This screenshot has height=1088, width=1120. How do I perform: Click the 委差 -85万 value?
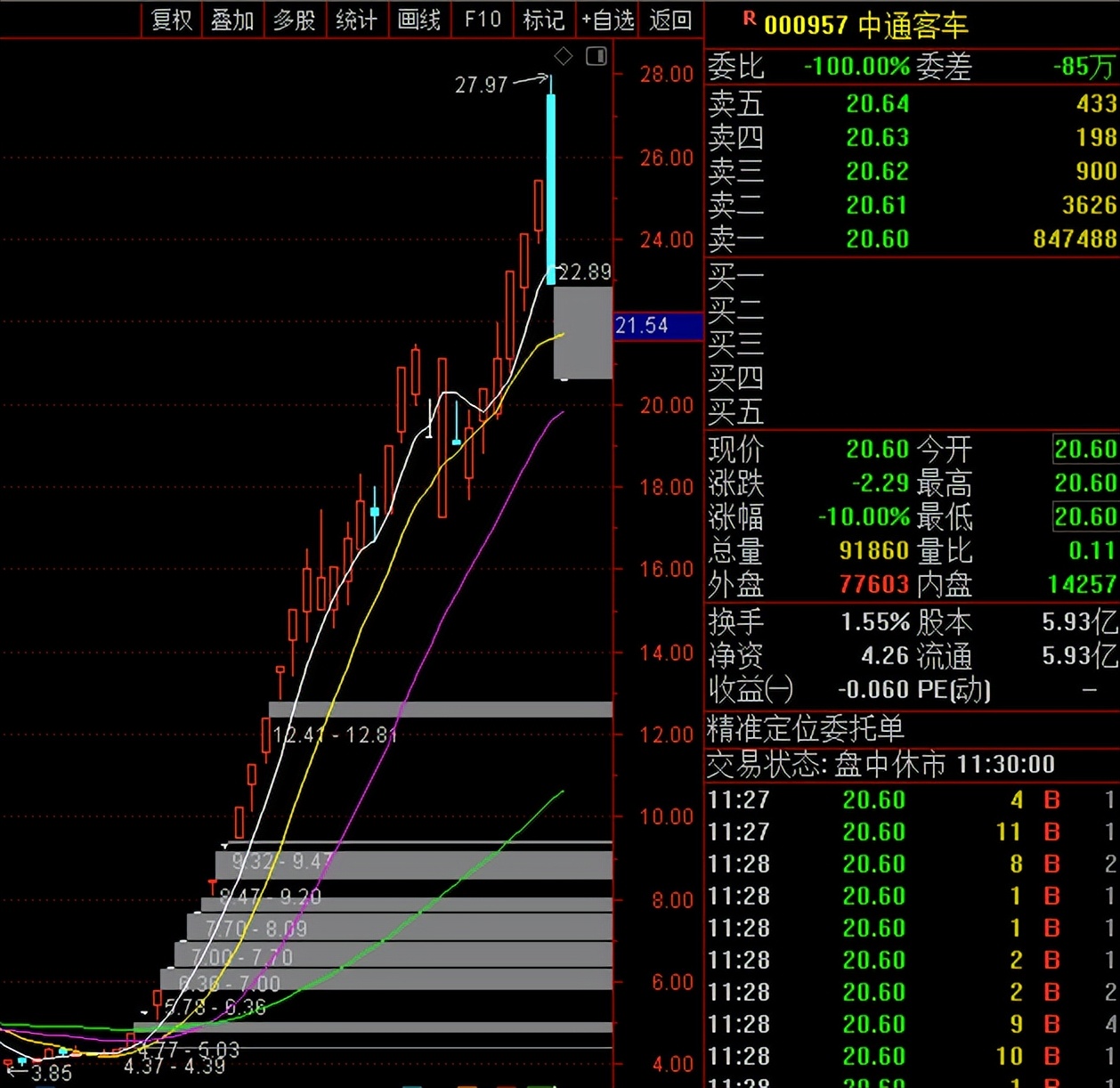click(x=1083, y=67)
